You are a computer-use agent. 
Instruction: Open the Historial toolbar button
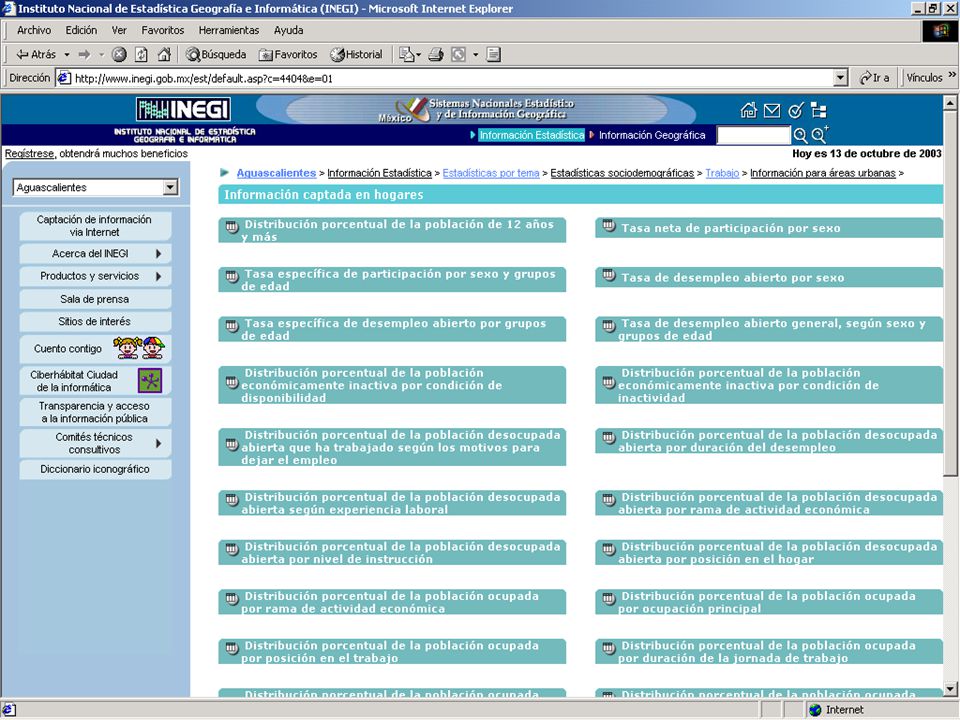coord(356,54)
